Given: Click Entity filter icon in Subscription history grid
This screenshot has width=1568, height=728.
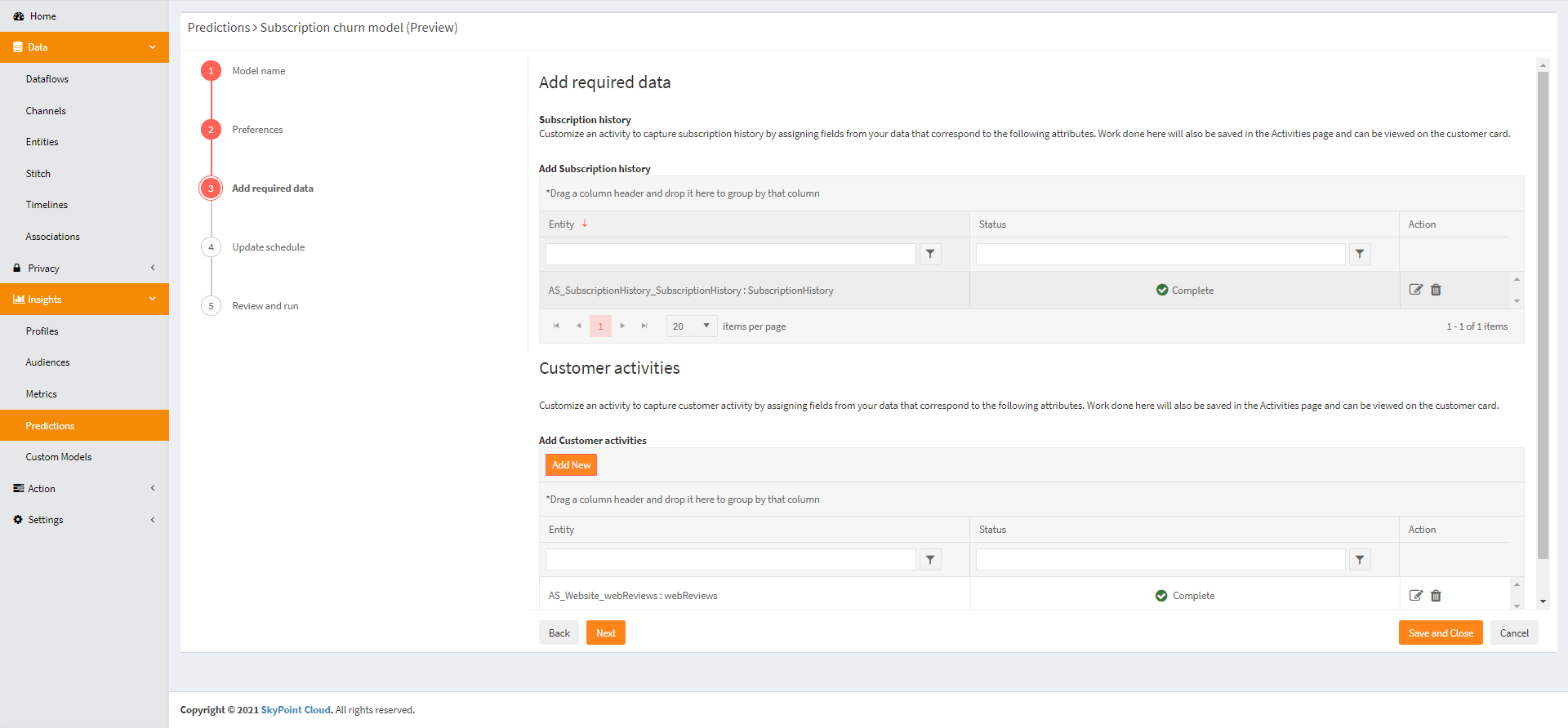Looking at the screenshot, I should click(x=930, y=255).
